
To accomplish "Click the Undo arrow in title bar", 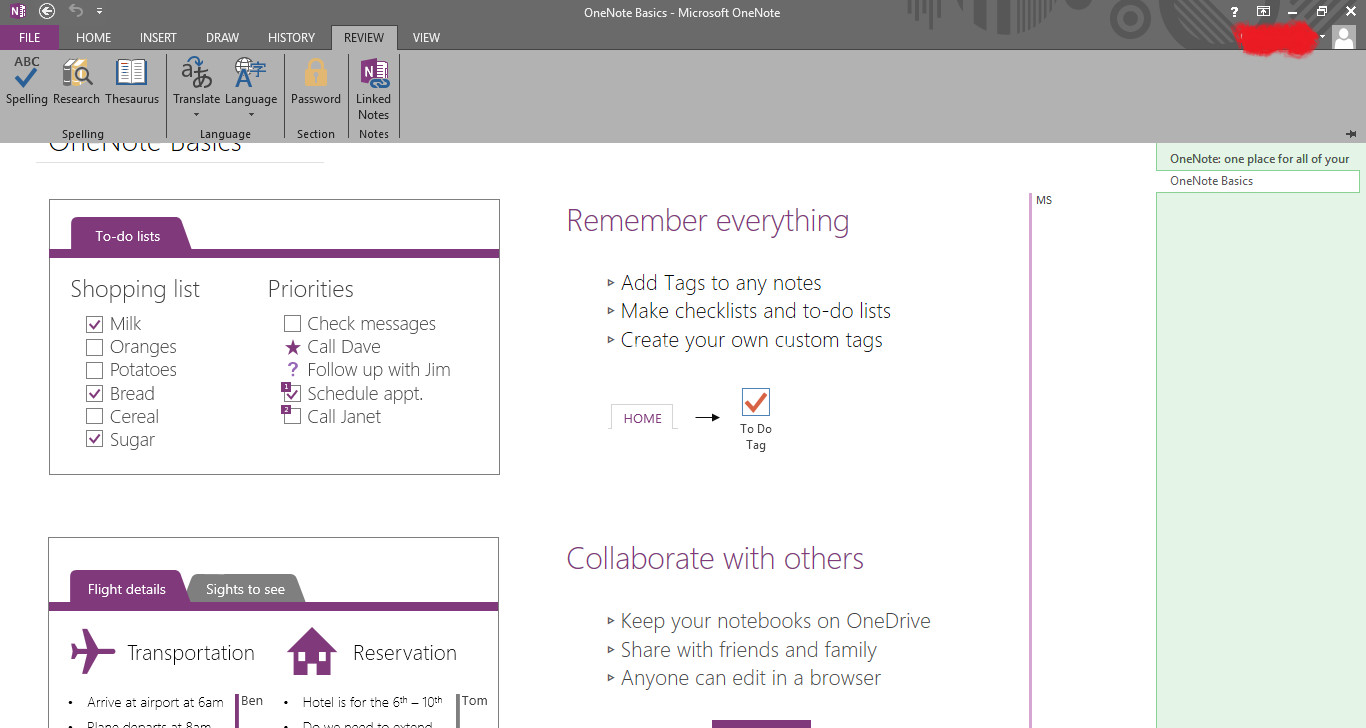I will coord(77,11).
